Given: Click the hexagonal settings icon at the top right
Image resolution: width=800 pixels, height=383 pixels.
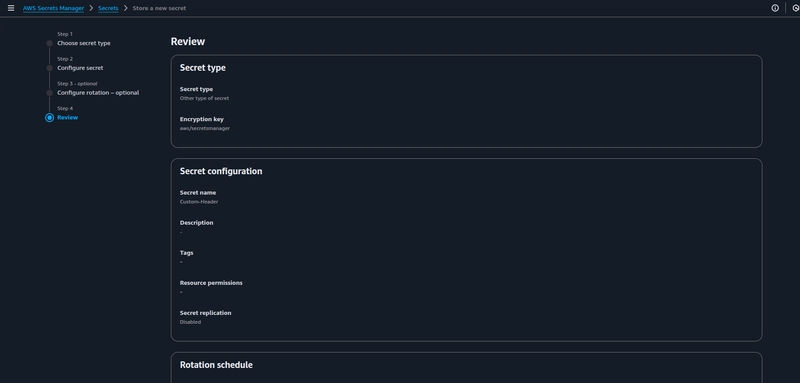Looking at the screenshot, I should click(796, 8).
